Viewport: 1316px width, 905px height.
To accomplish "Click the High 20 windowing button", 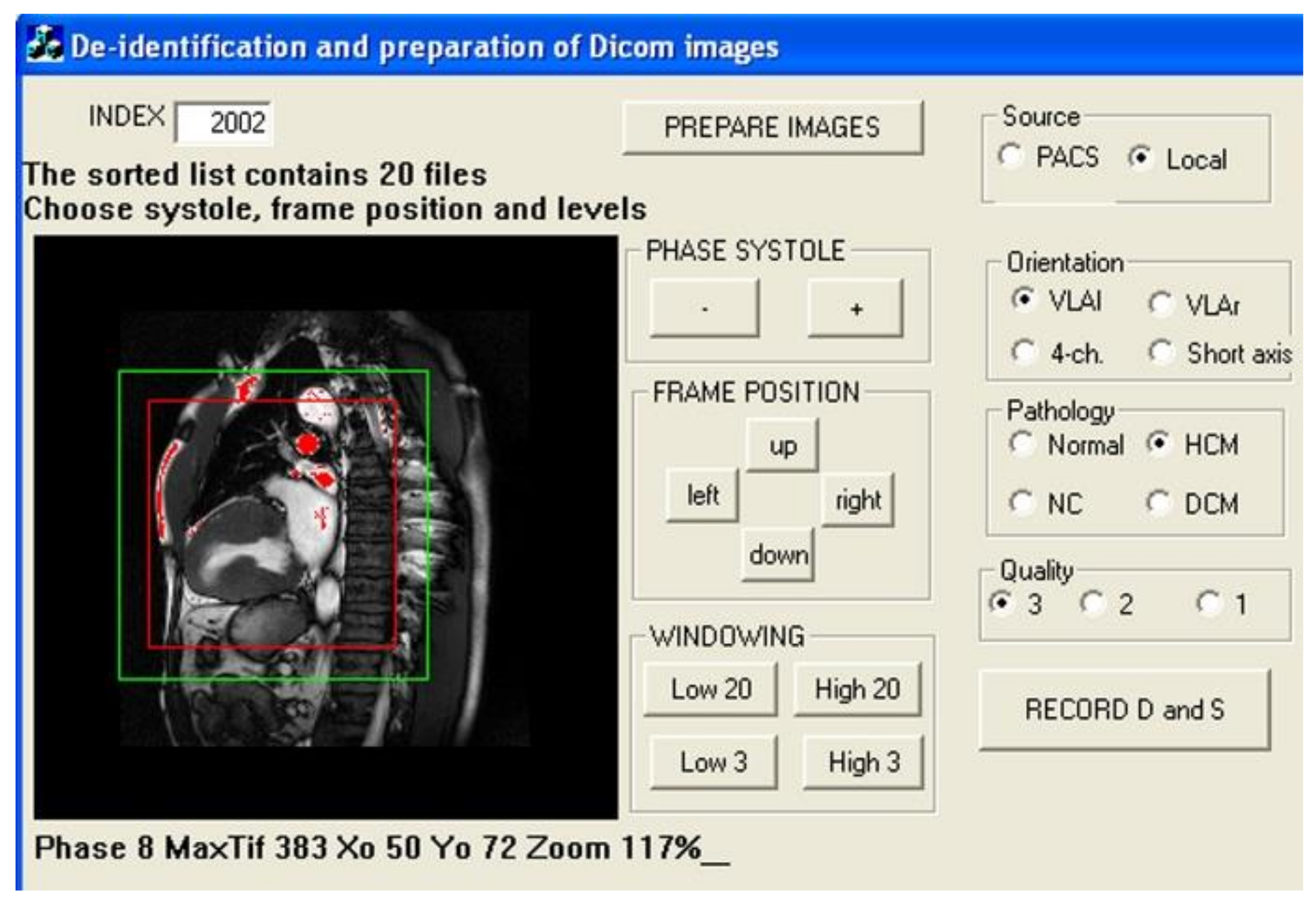I will [x=857, y=689].
